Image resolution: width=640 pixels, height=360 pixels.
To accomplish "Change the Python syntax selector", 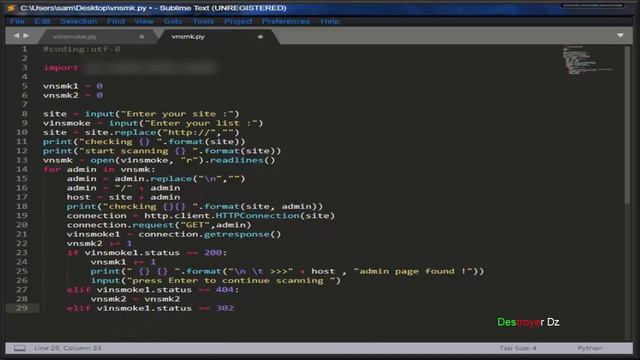I will point(589,348).
